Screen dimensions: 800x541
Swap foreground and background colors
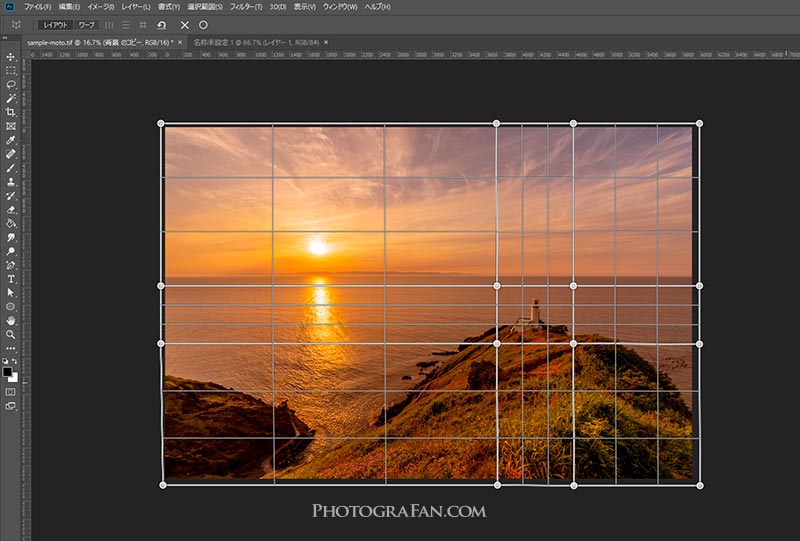coord(14,361)
